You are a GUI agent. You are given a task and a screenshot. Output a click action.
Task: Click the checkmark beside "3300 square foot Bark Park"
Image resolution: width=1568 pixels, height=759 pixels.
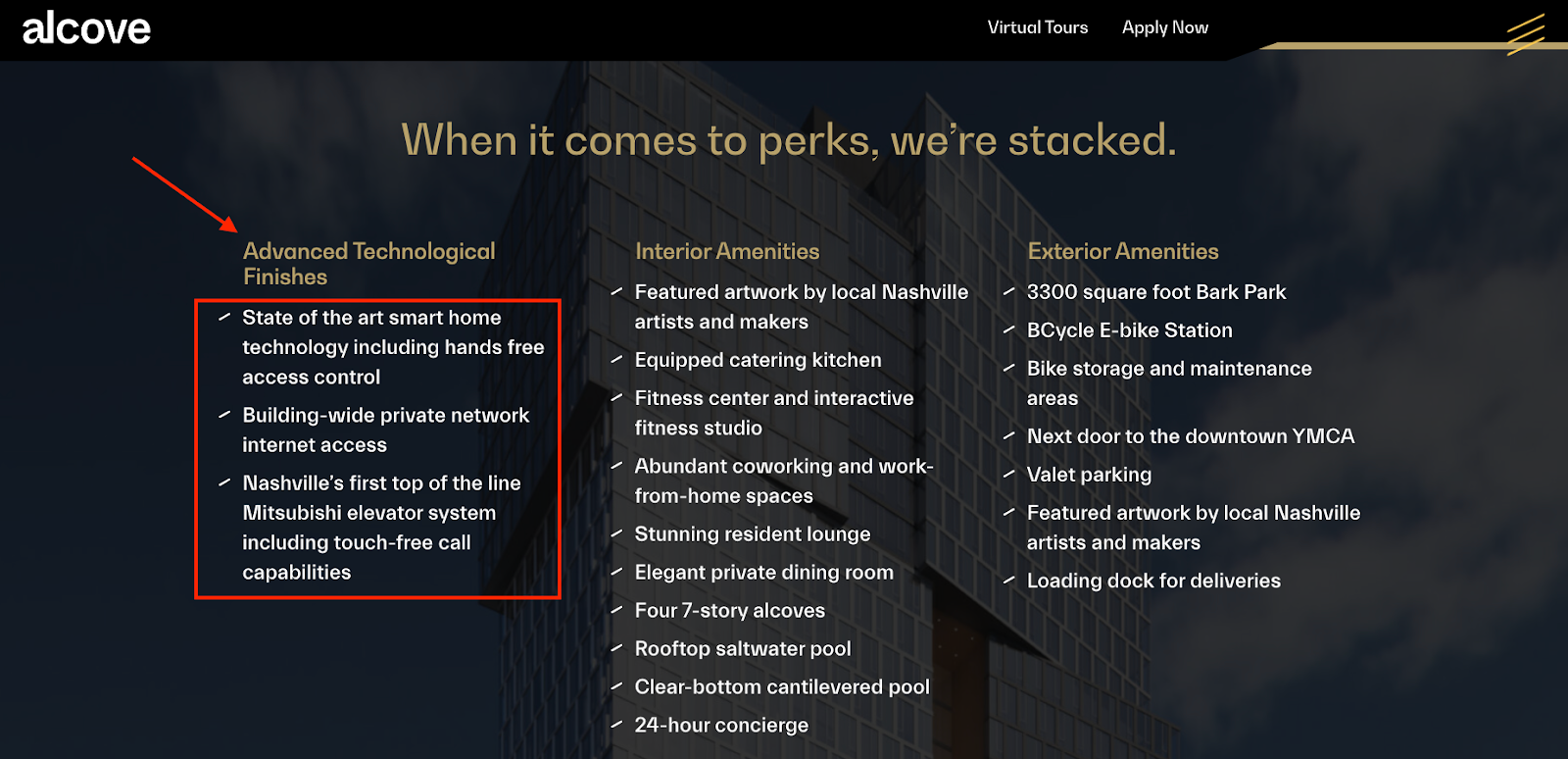point(1009,292)
